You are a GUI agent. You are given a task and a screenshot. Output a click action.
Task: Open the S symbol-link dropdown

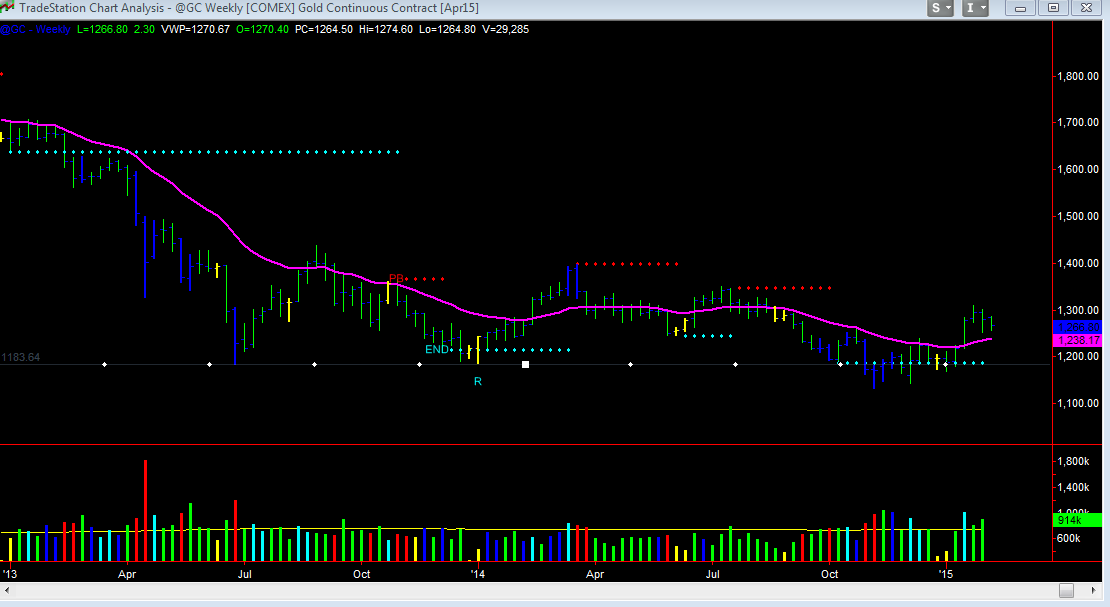[941, 8]
